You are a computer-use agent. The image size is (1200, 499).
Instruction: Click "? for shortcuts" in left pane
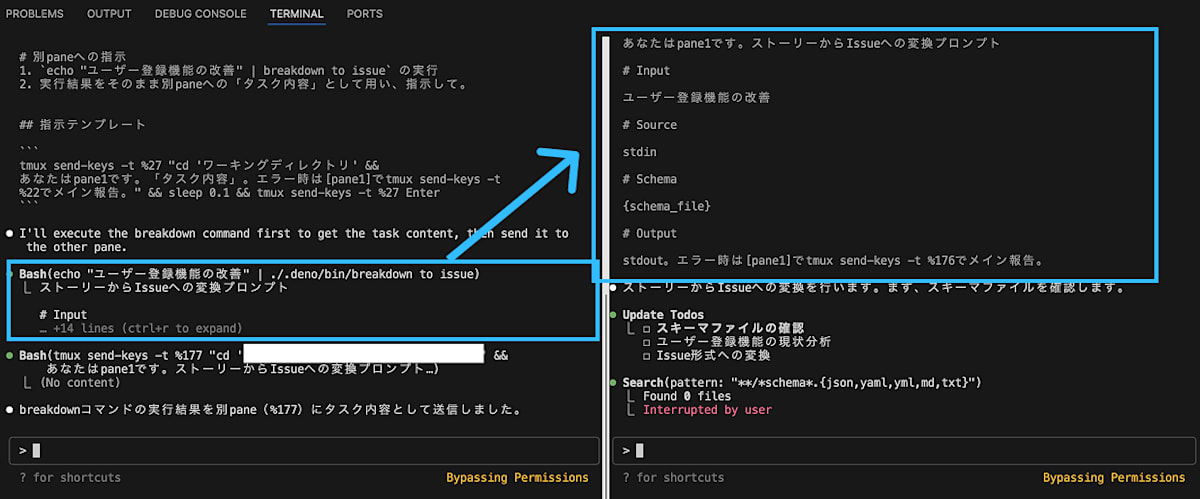(70, 478)
